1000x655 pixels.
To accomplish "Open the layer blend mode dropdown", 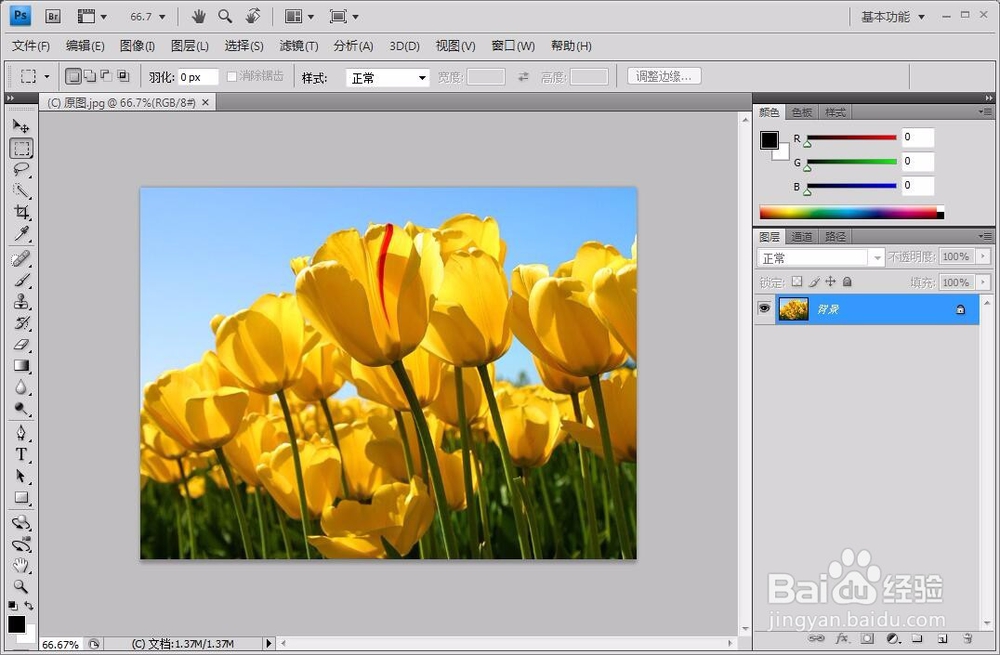I will coord(820,258).
